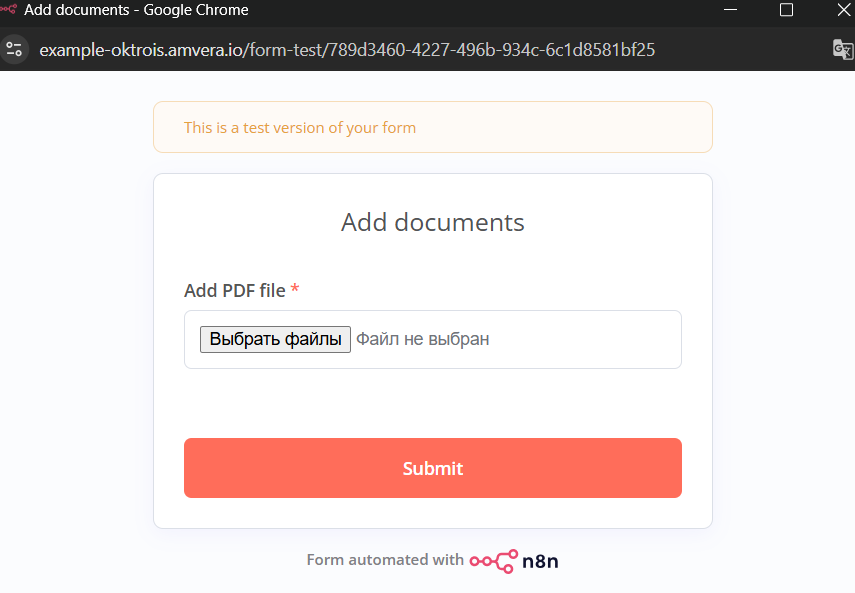Click the 'Add PDF file' field label
Screen dimensions: 855x593
click(x=234, y=290)
